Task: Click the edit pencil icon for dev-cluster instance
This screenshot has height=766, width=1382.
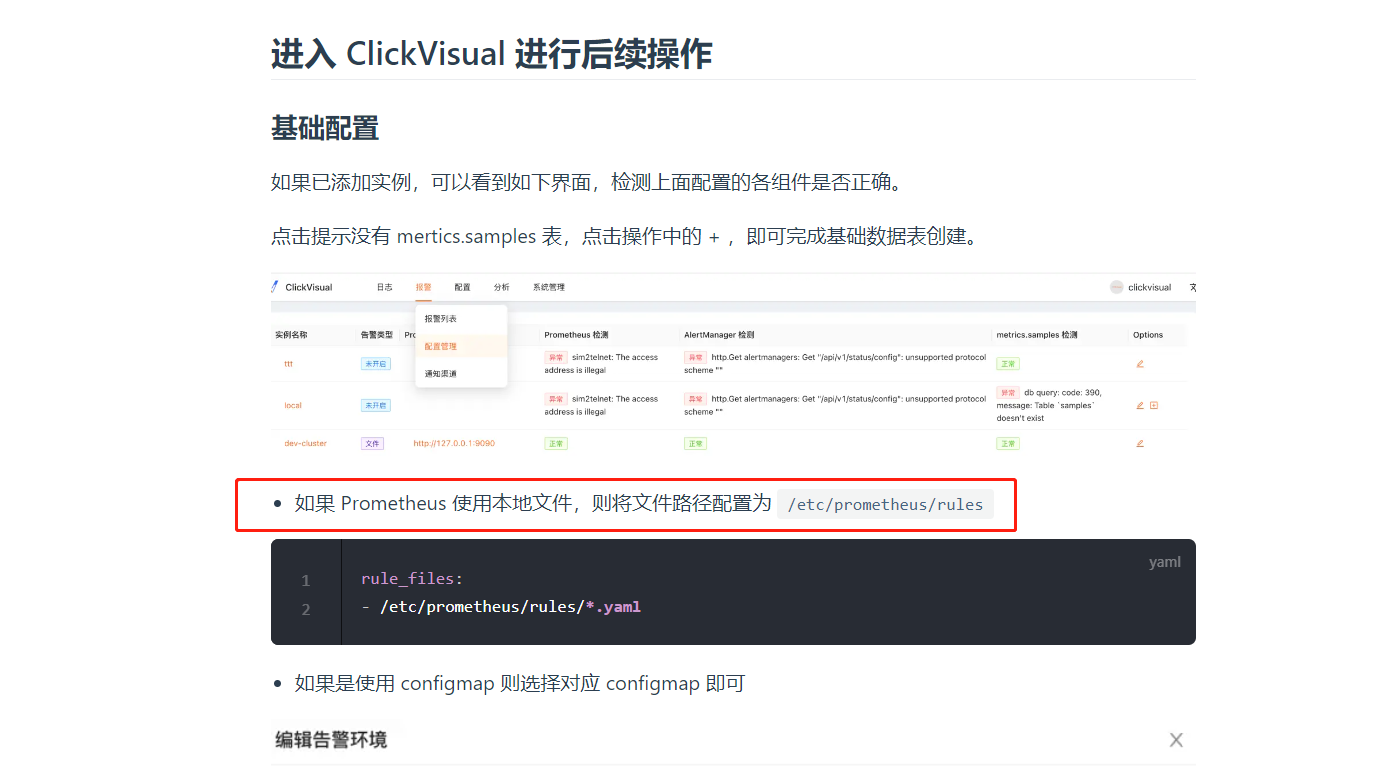Action: pyautogui.click(x=1140, y=443)
